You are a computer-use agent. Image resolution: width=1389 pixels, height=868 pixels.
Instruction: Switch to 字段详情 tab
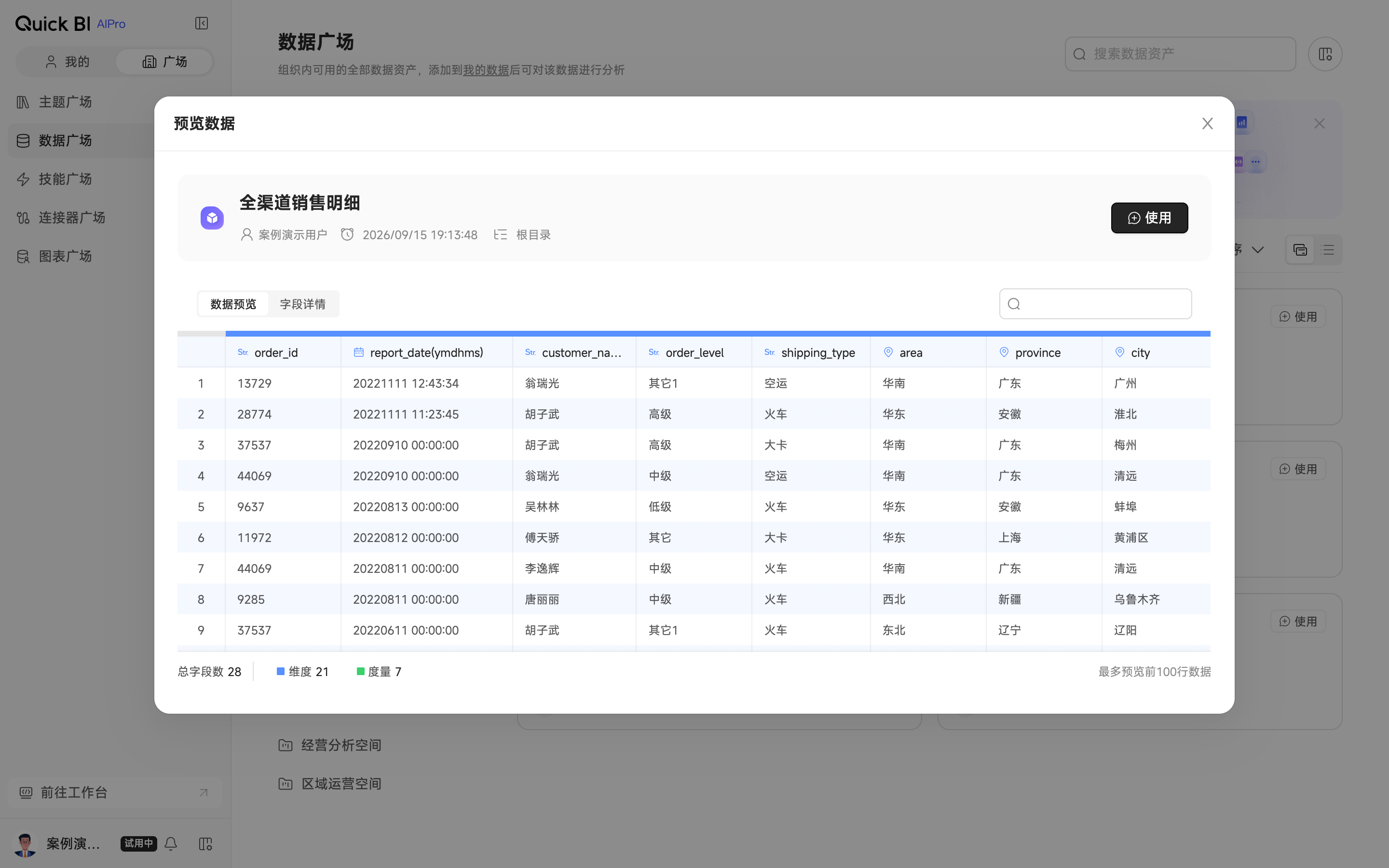(302, 304)
